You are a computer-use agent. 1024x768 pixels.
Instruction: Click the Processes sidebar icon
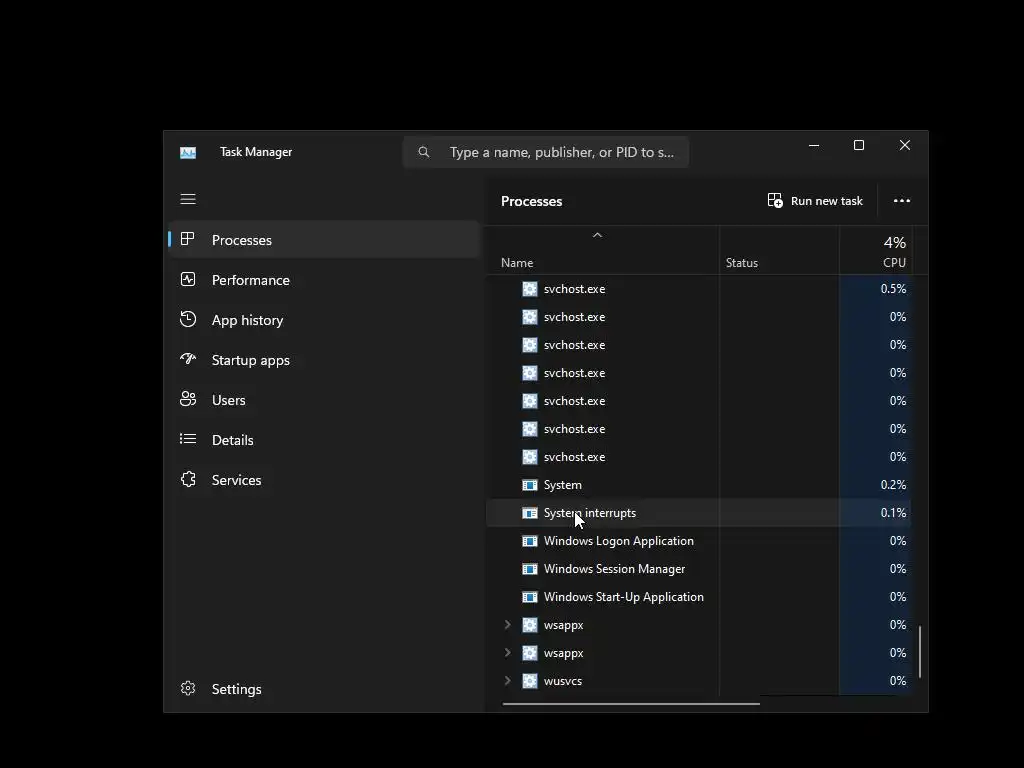[187, 239]
